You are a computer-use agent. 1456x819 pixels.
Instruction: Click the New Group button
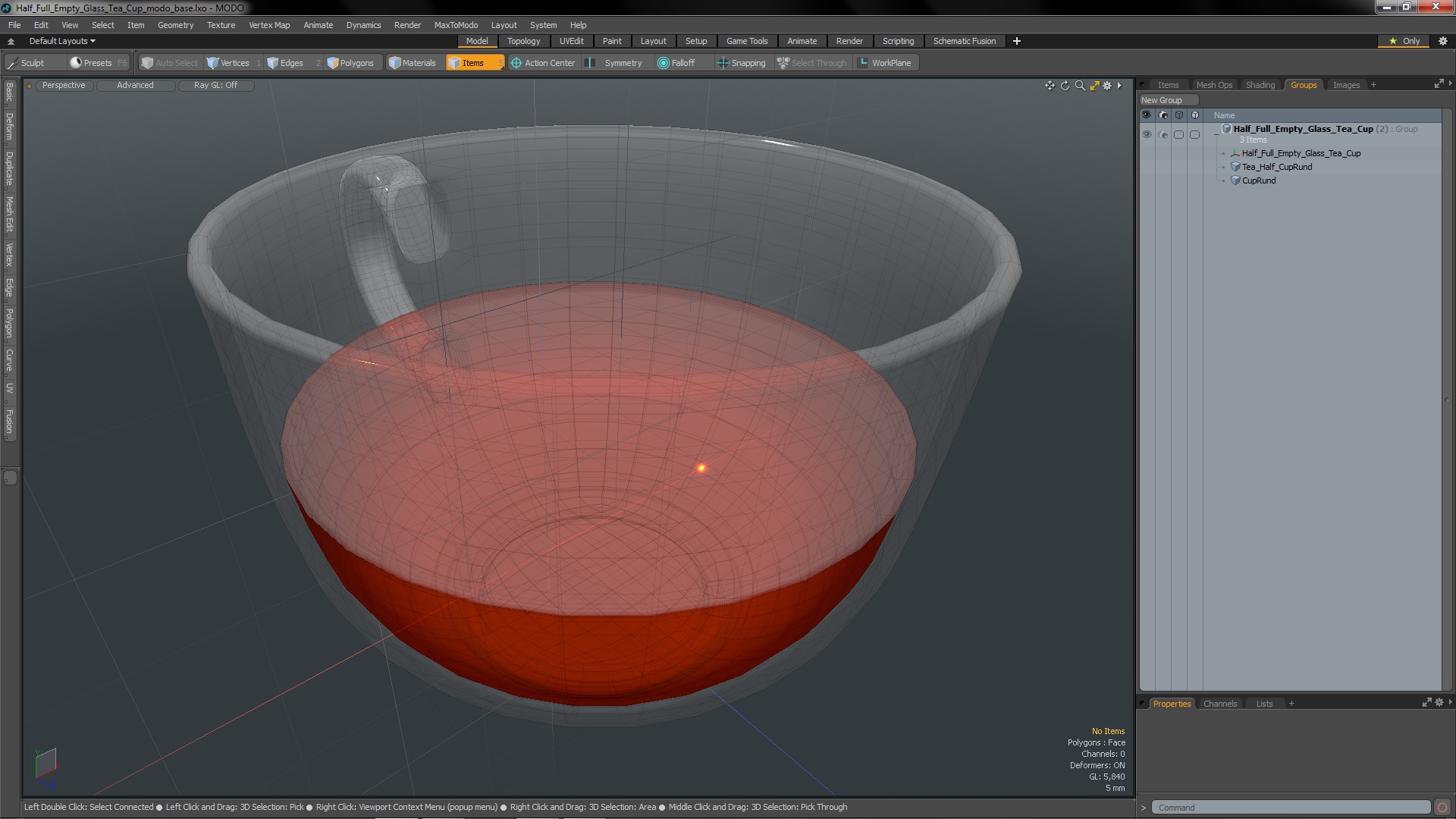click(x=1168, y=100)
